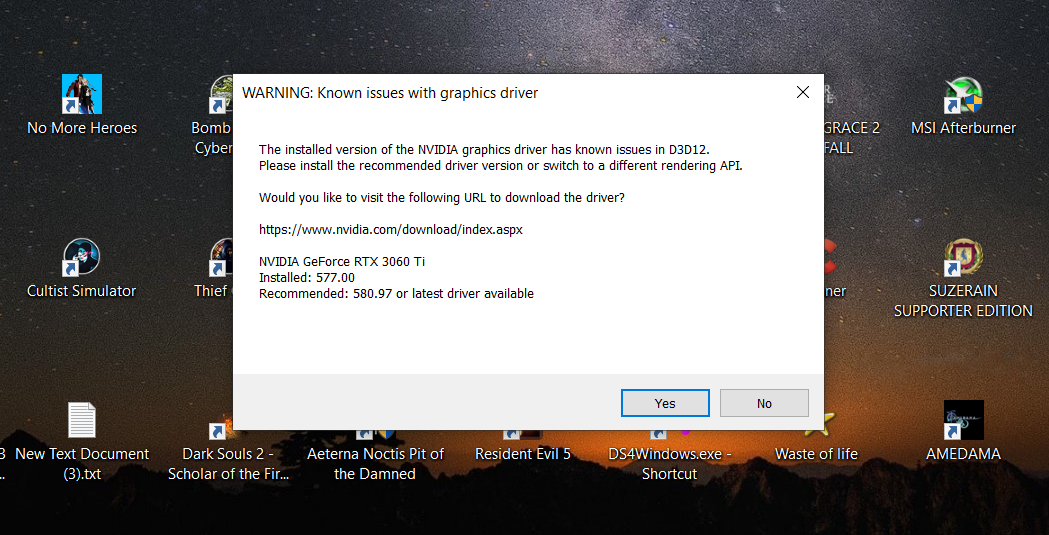Click the nvidia.com download URL text

391,229
